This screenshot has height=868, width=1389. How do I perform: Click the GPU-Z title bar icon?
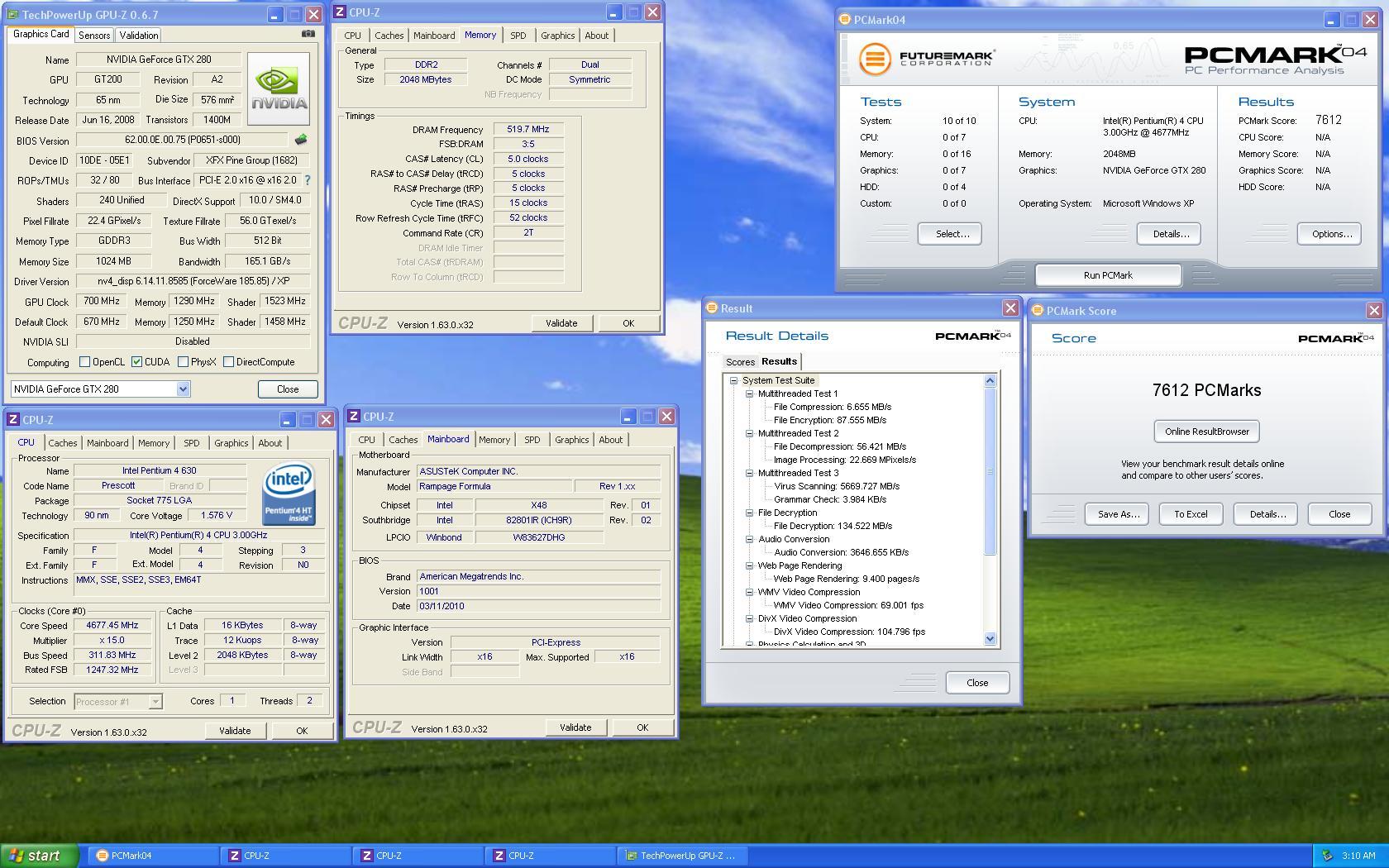pos(13,15)
